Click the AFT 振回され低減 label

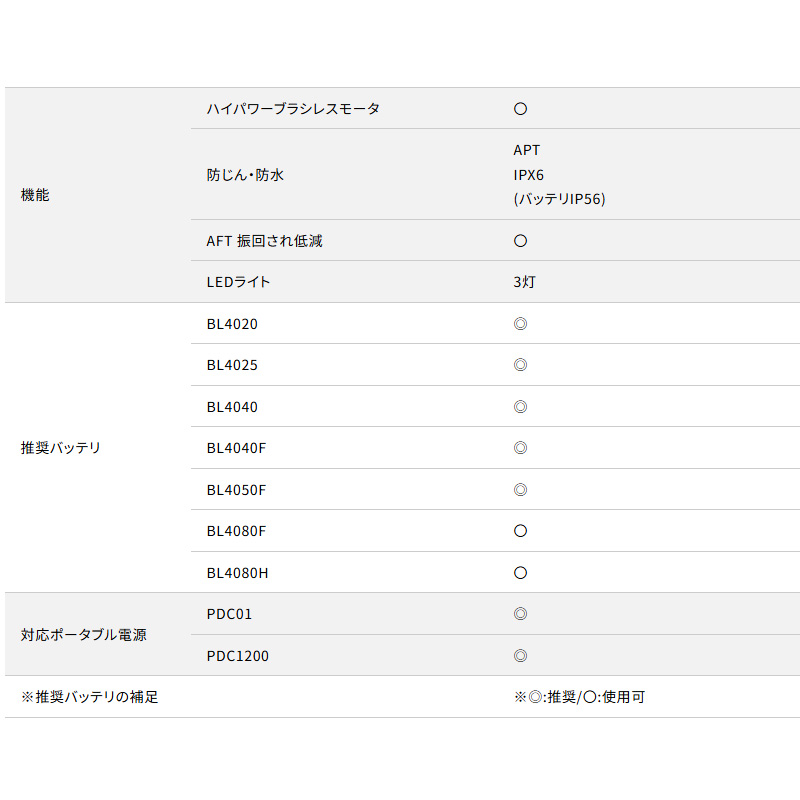click(264, 241)
